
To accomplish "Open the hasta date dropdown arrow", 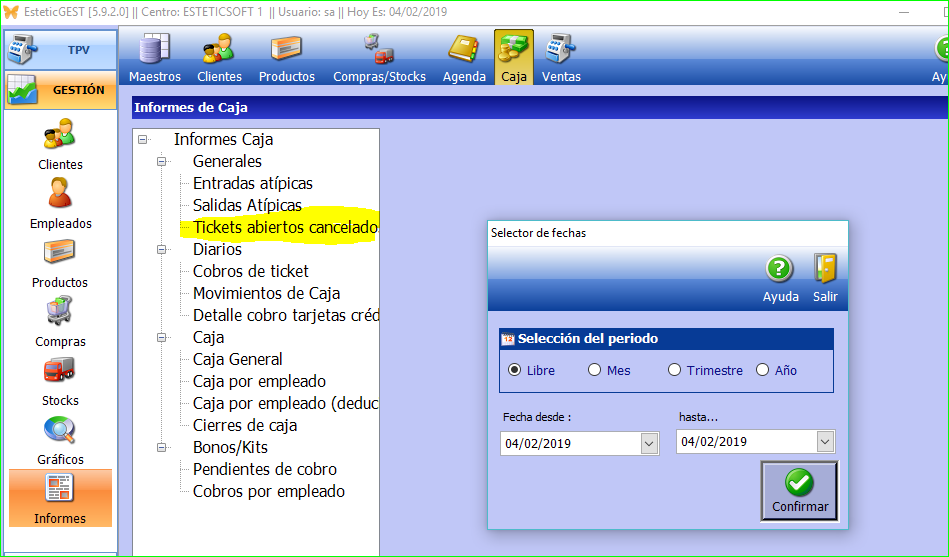I will pos(824,441).
